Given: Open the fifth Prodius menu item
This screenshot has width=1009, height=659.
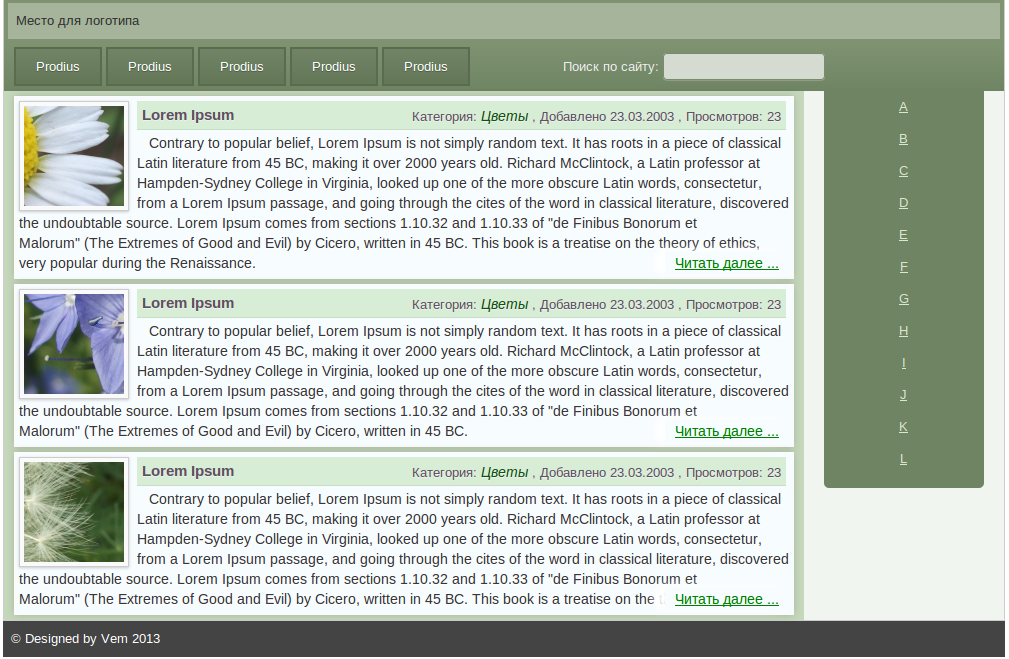Looking at the screenshot, I should (x=426, y=66).
